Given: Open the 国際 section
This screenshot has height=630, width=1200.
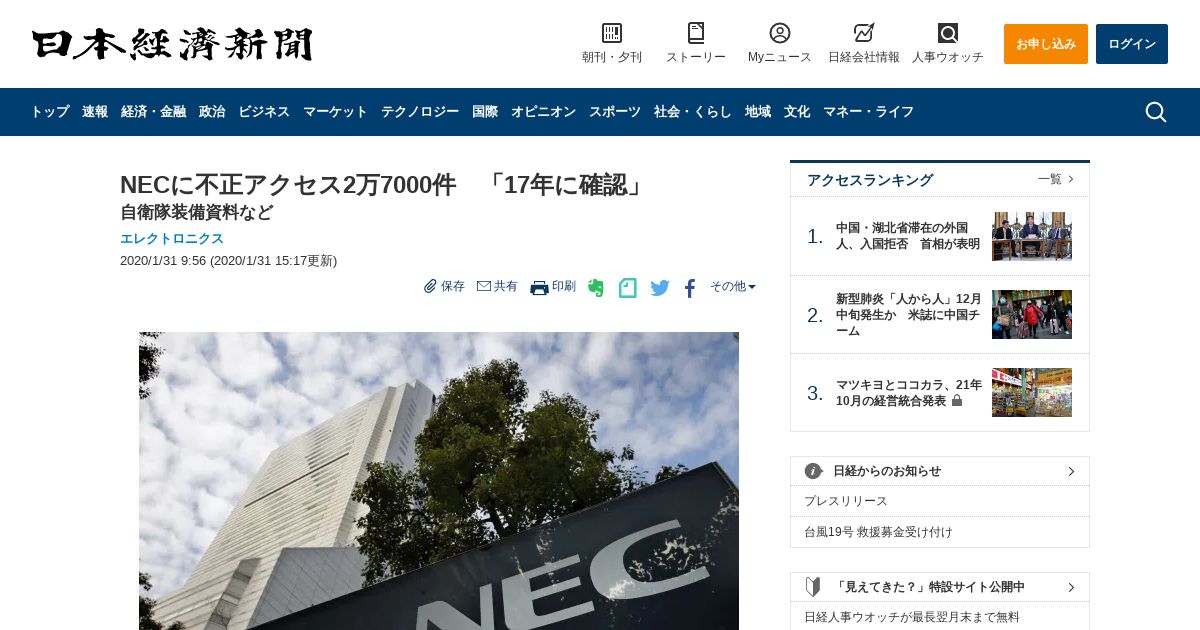Looking at the screenshot, I should tap(485, 112).
